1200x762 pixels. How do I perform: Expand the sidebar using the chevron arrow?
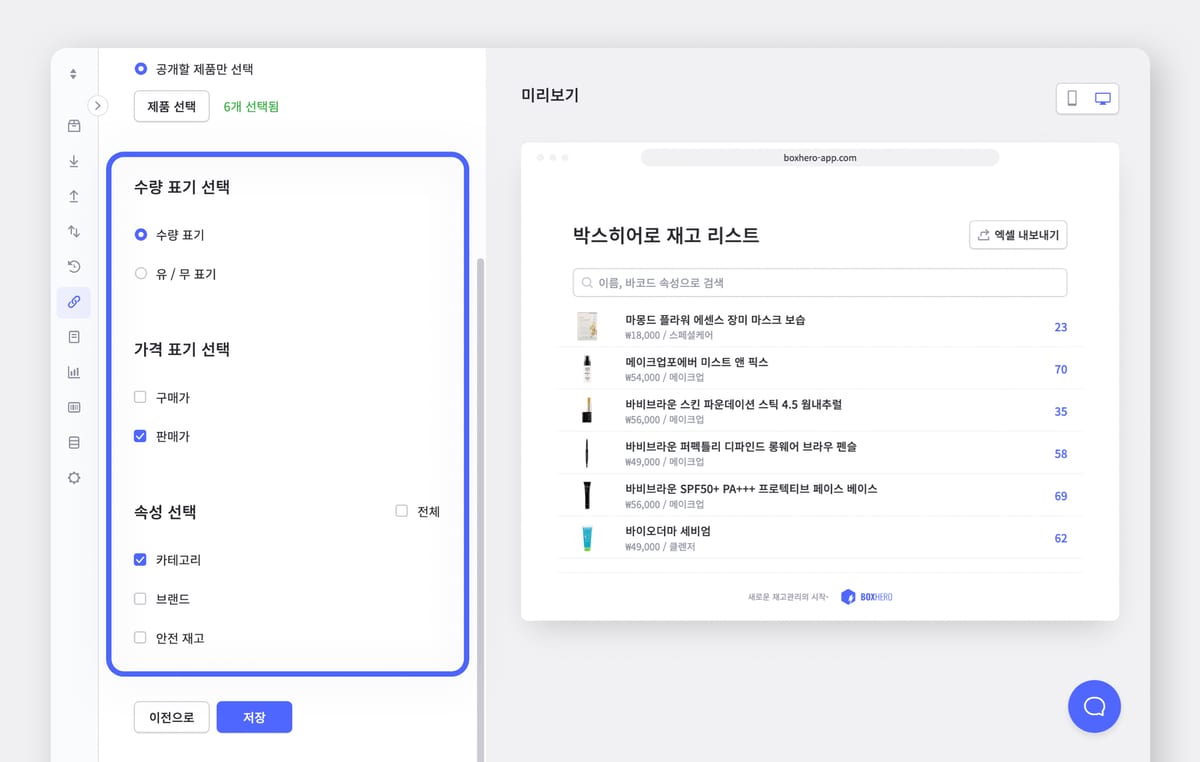[x=97, y=104]
